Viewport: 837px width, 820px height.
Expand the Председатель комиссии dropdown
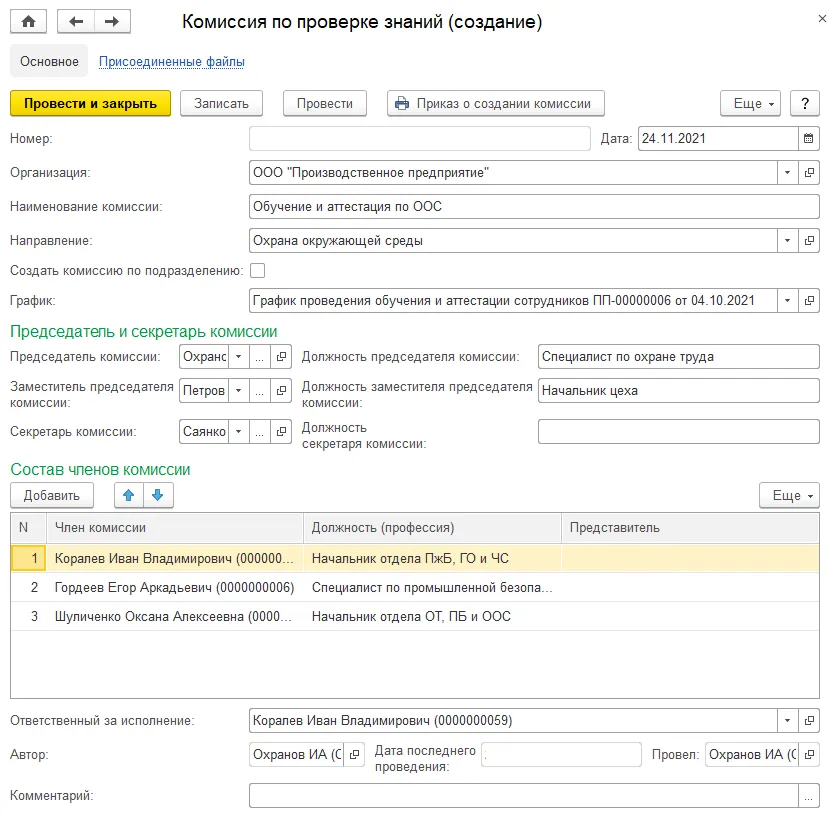click(239, 357)
